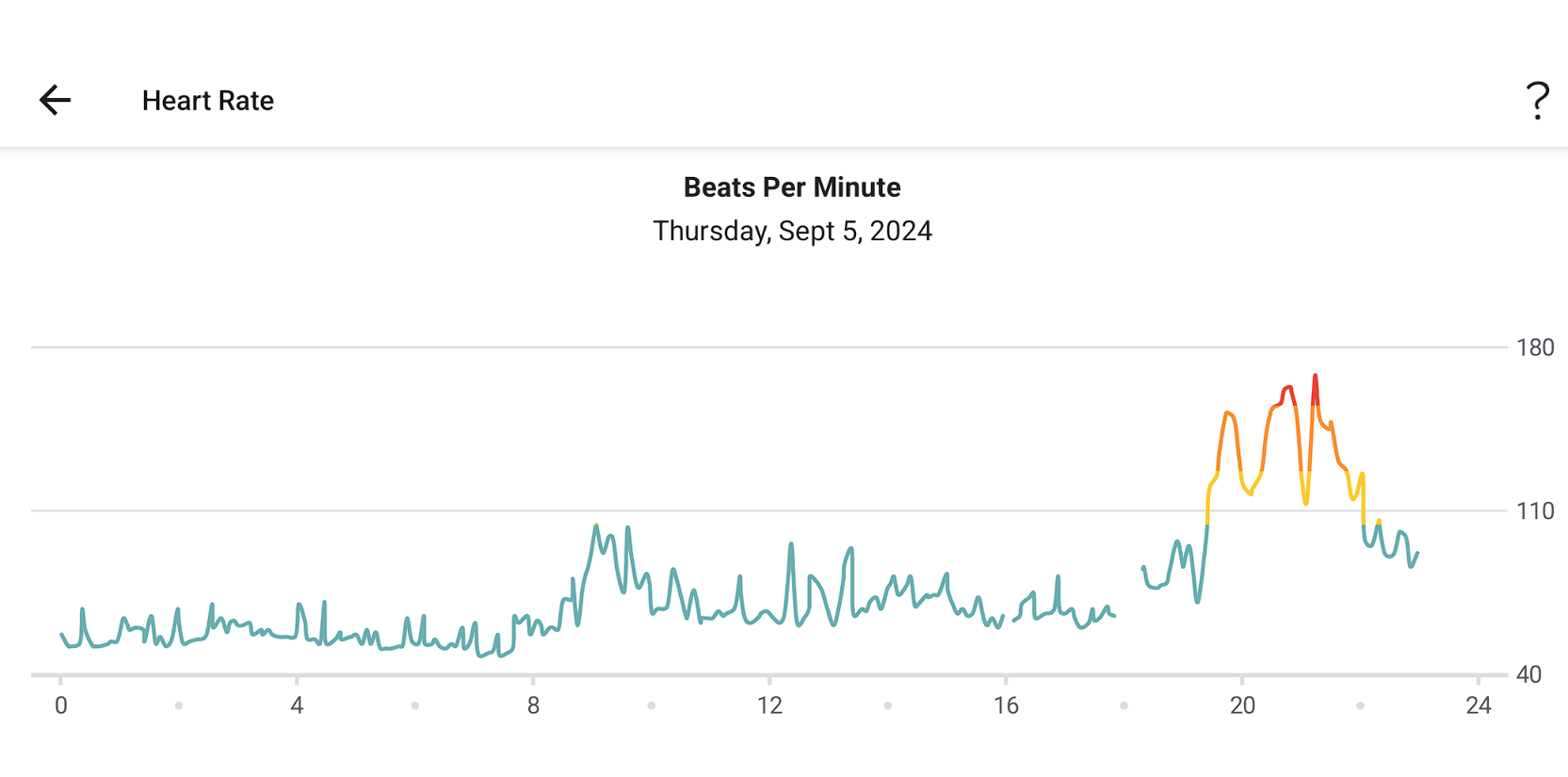Click the 110 y-axis label

point(1534,511)
